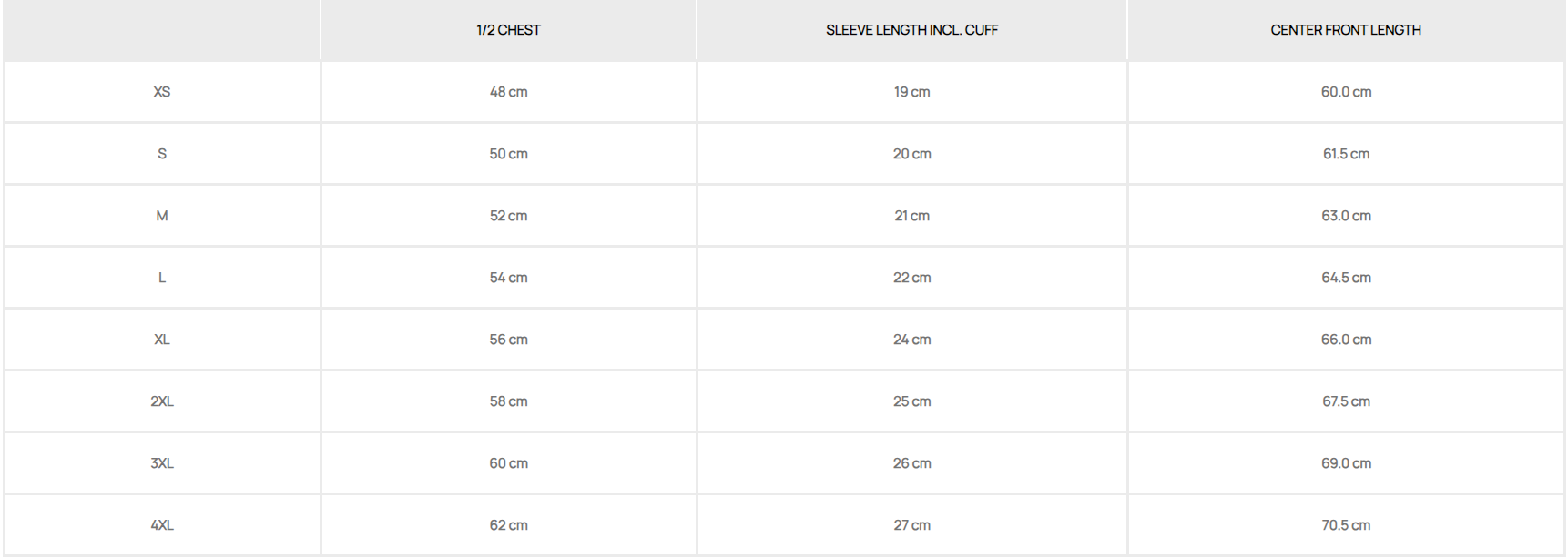
Task: Select the XL size row label
Action: [162, 340]
